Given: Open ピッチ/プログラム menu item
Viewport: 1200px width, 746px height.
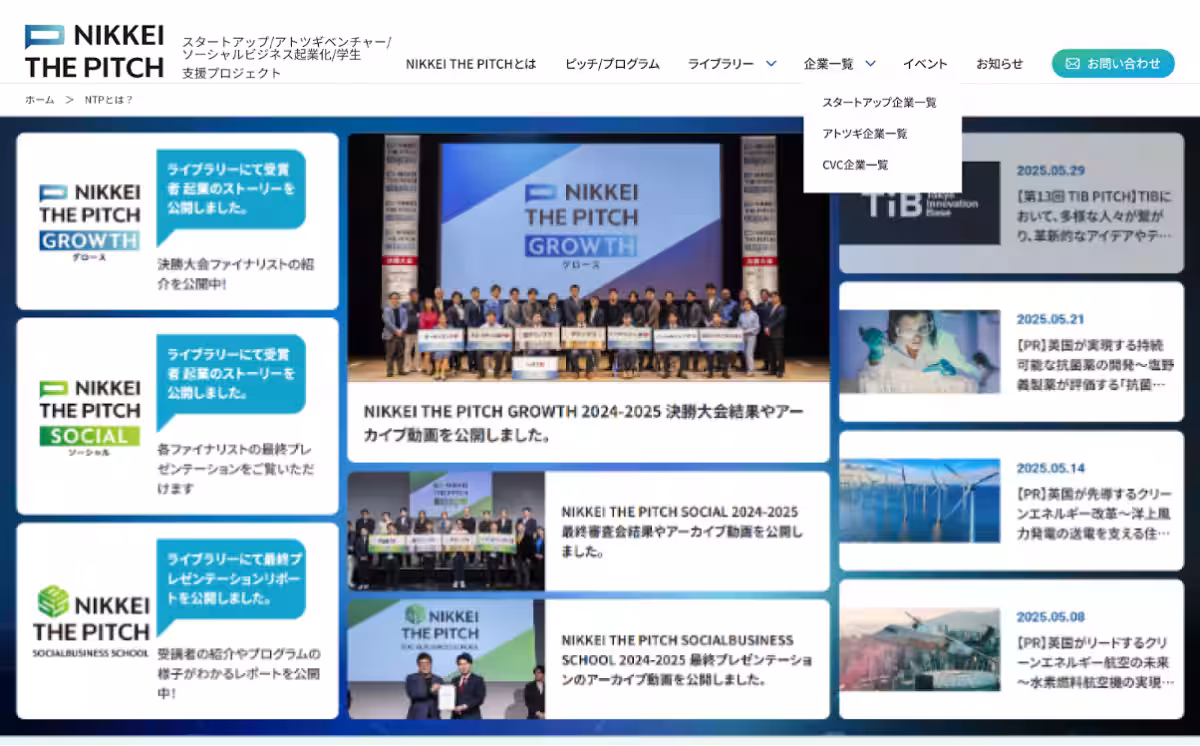Looking at the screenshot, I should point(612,63).
